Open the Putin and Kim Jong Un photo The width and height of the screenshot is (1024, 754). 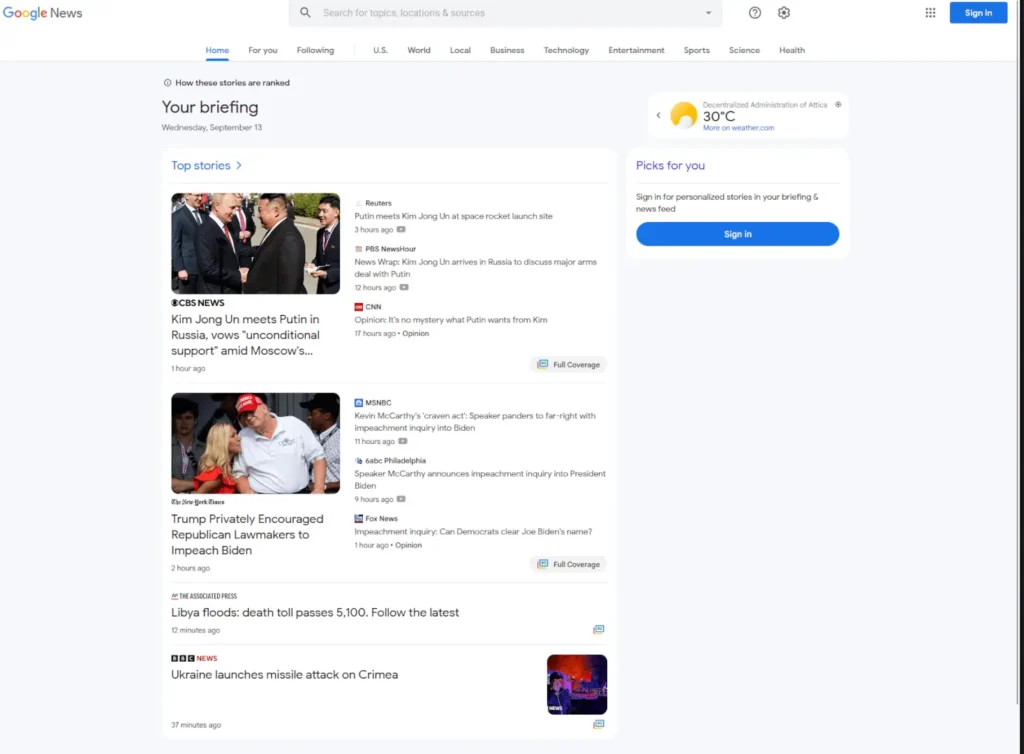click(x=255, y=243)
